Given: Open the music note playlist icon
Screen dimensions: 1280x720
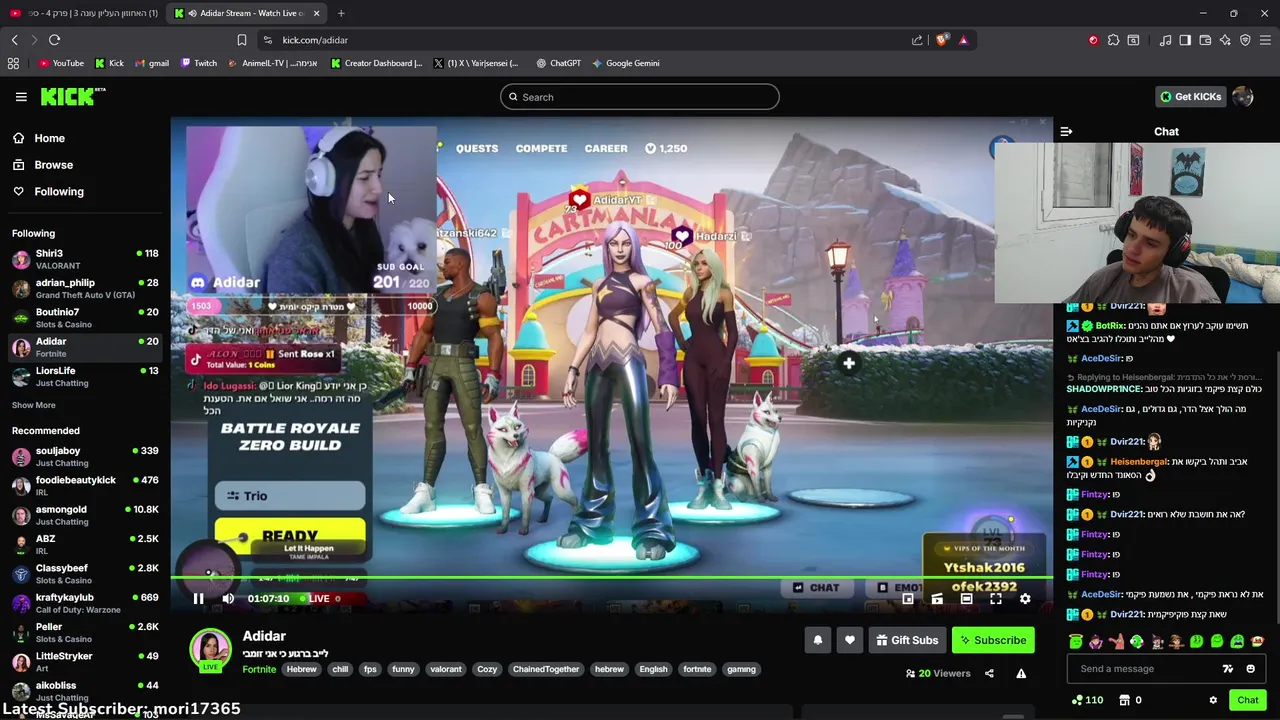Looking at the screenshot, I should coord(1165,40).
